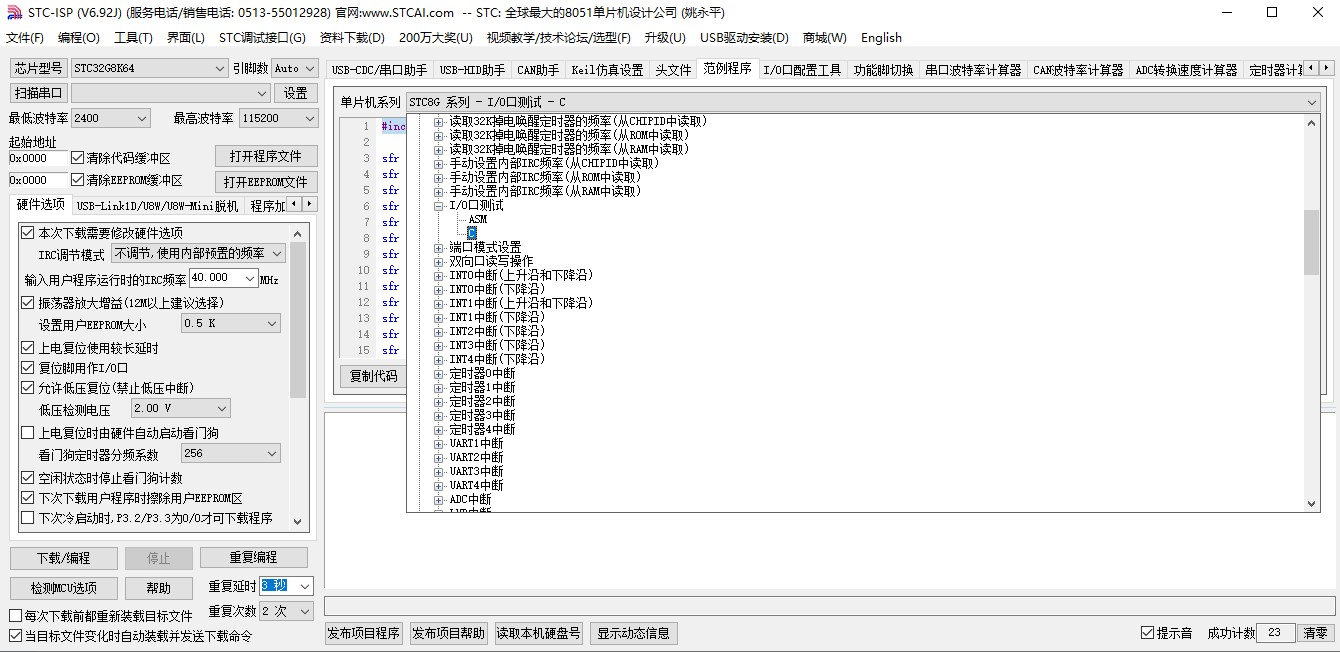Click the 清零 counter reset button
This screenshot has width=1340, height=652.
pyautogui.click(x=1315, y=633)
